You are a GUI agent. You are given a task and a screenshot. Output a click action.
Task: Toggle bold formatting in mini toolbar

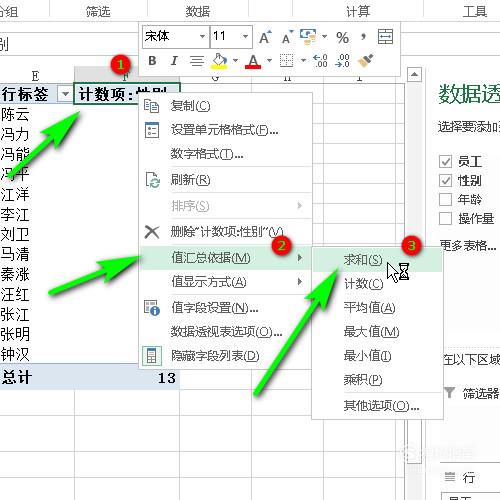click(152, 61)
